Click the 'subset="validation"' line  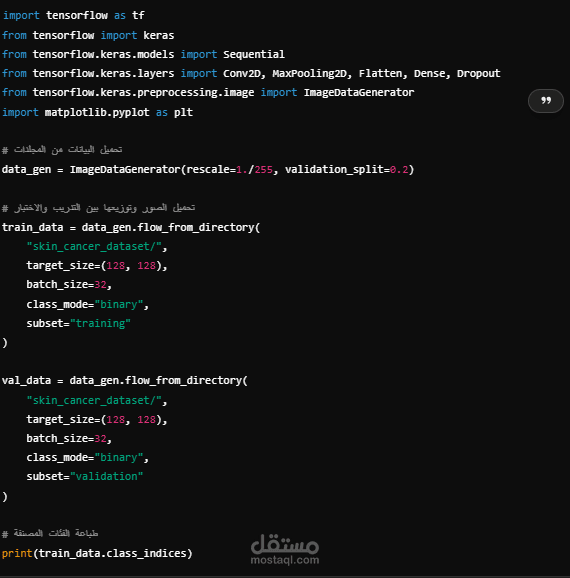[x=84, y=476]
